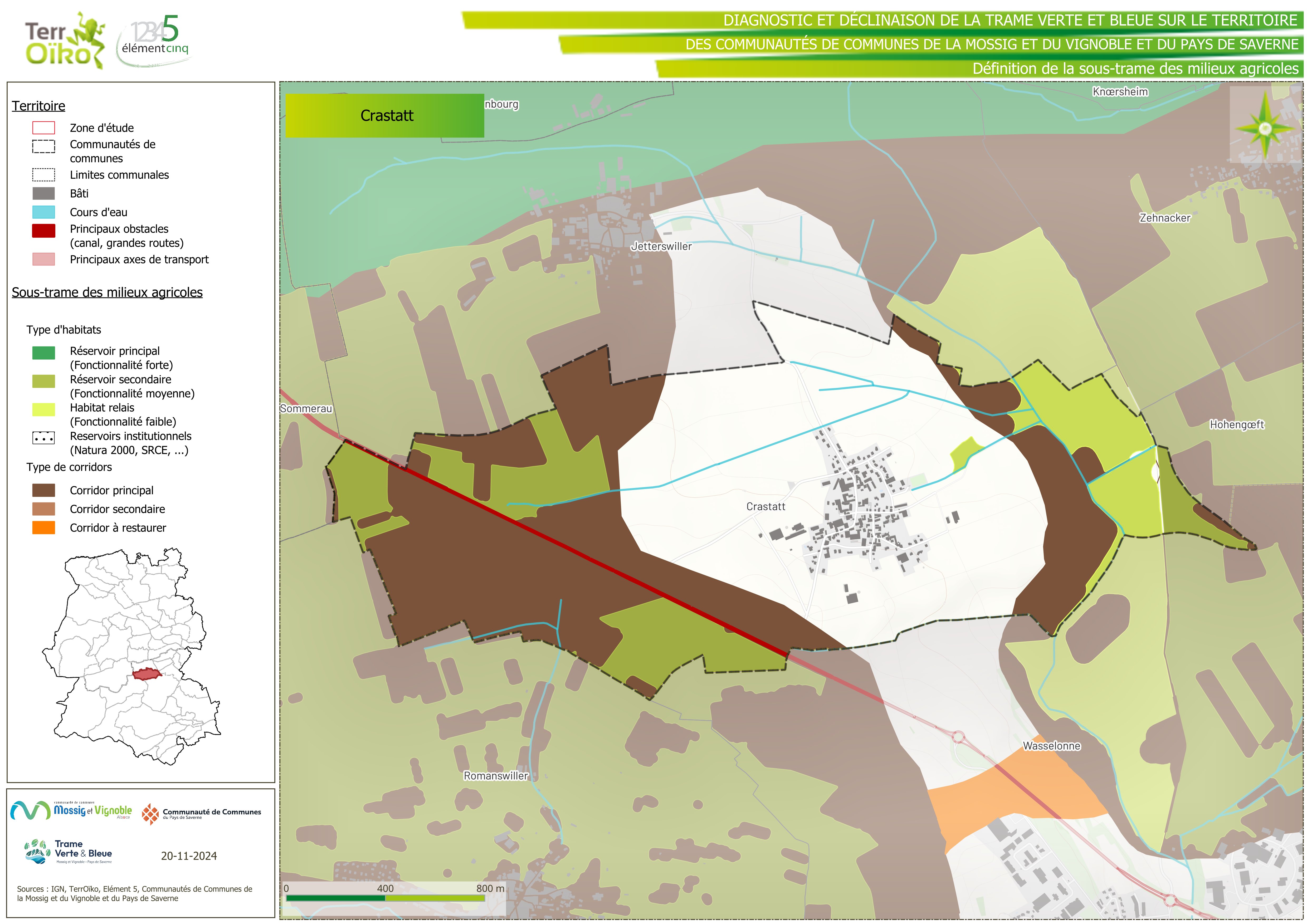Click the Communauté de Communes Saverne logo
The height and width of the screenshot is (924, 1307).
coord(201,814)
